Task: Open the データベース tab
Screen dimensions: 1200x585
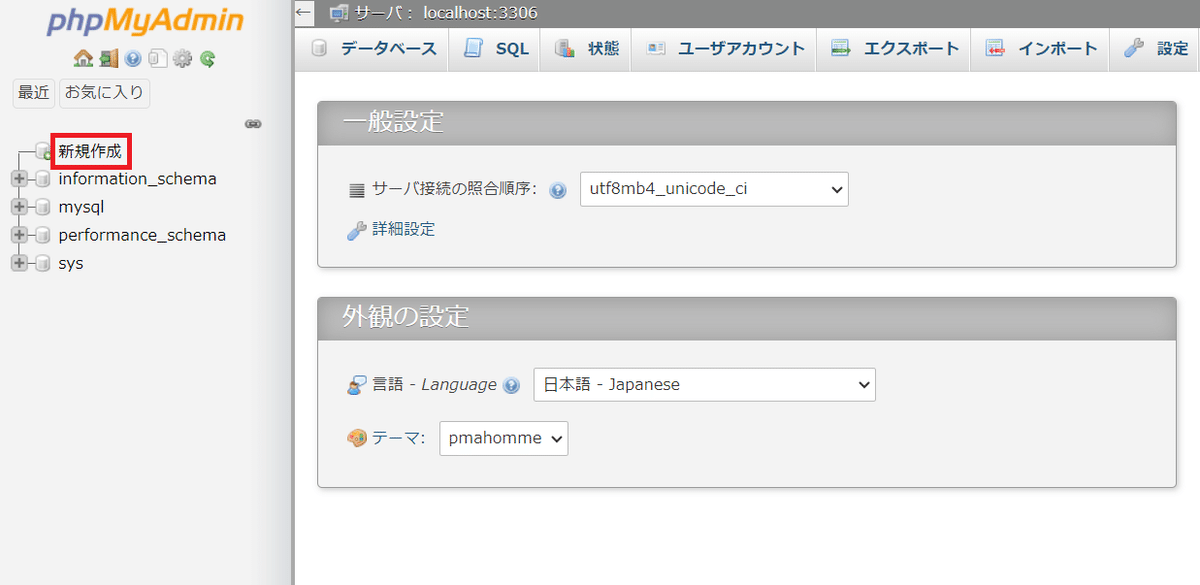Action: [x=372, y=49]
